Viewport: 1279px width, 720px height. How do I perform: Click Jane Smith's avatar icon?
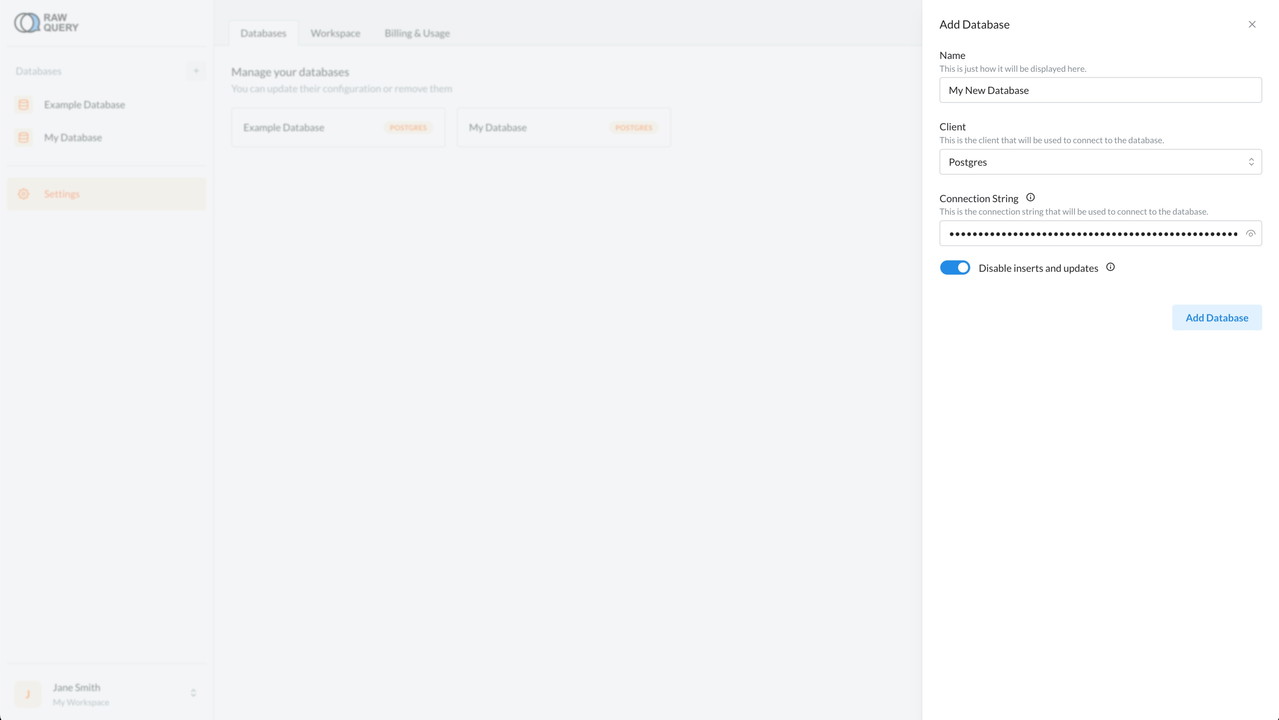(28, 694)
